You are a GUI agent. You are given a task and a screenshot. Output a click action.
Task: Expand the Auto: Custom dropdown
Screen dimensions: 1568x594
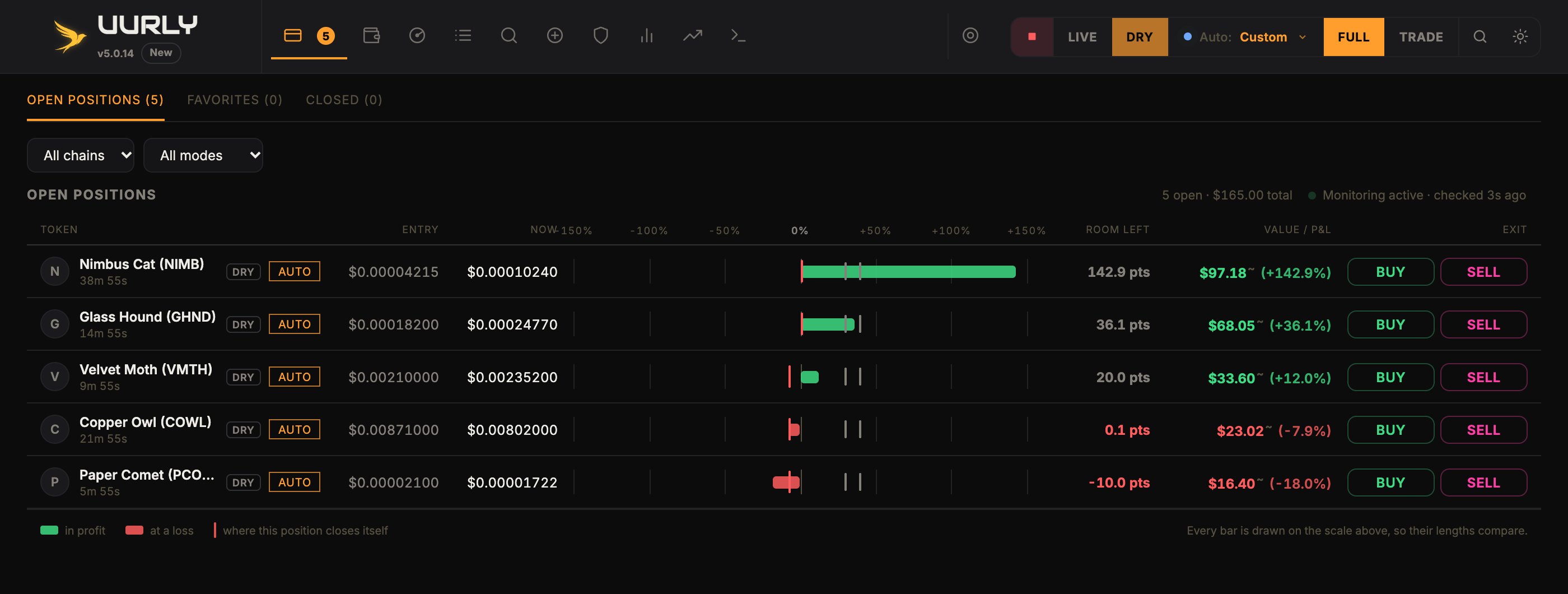point(1245,37)
